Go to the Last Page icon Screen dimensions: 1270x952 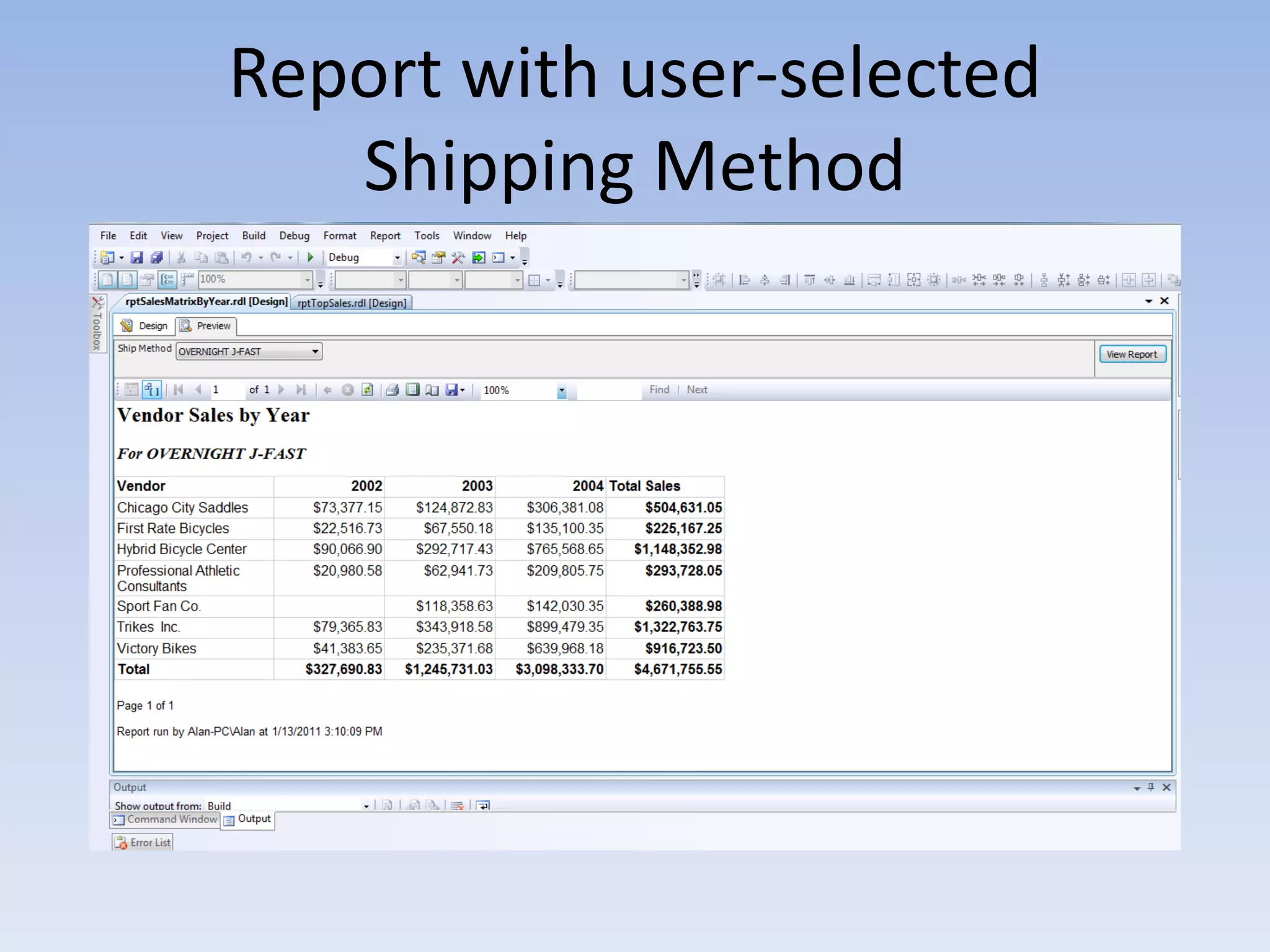(301, 390)
